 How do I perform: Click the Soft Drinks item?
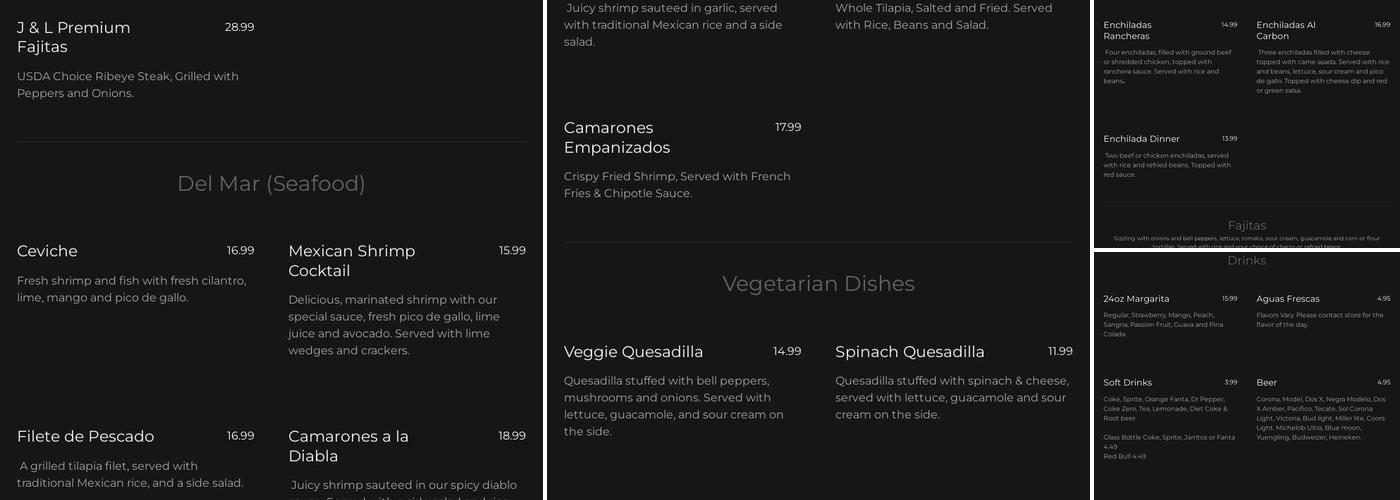point(1128,383)
